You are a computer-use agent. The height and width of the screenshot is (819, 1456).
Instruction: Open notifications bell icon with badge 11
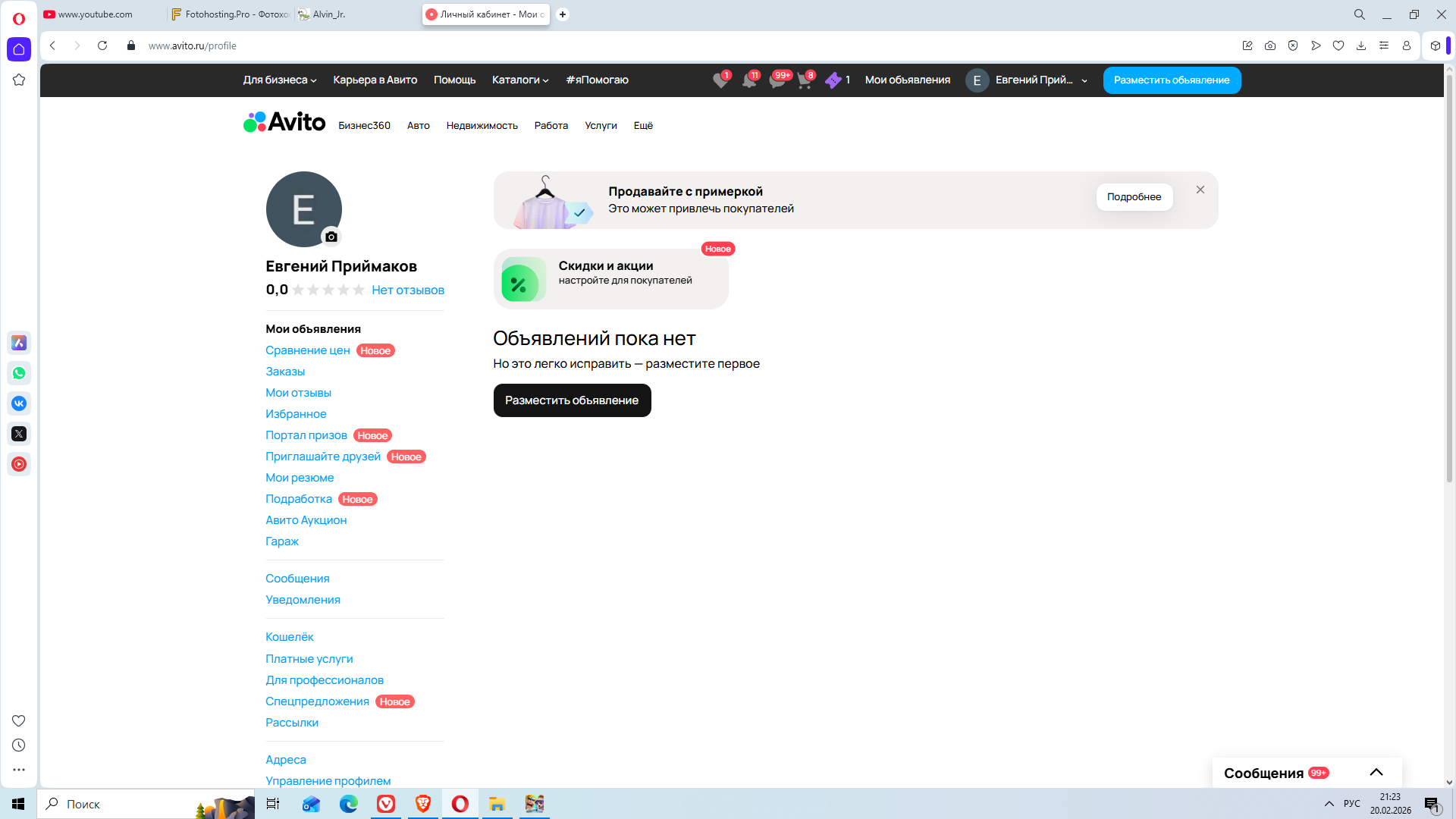point(748,81)
